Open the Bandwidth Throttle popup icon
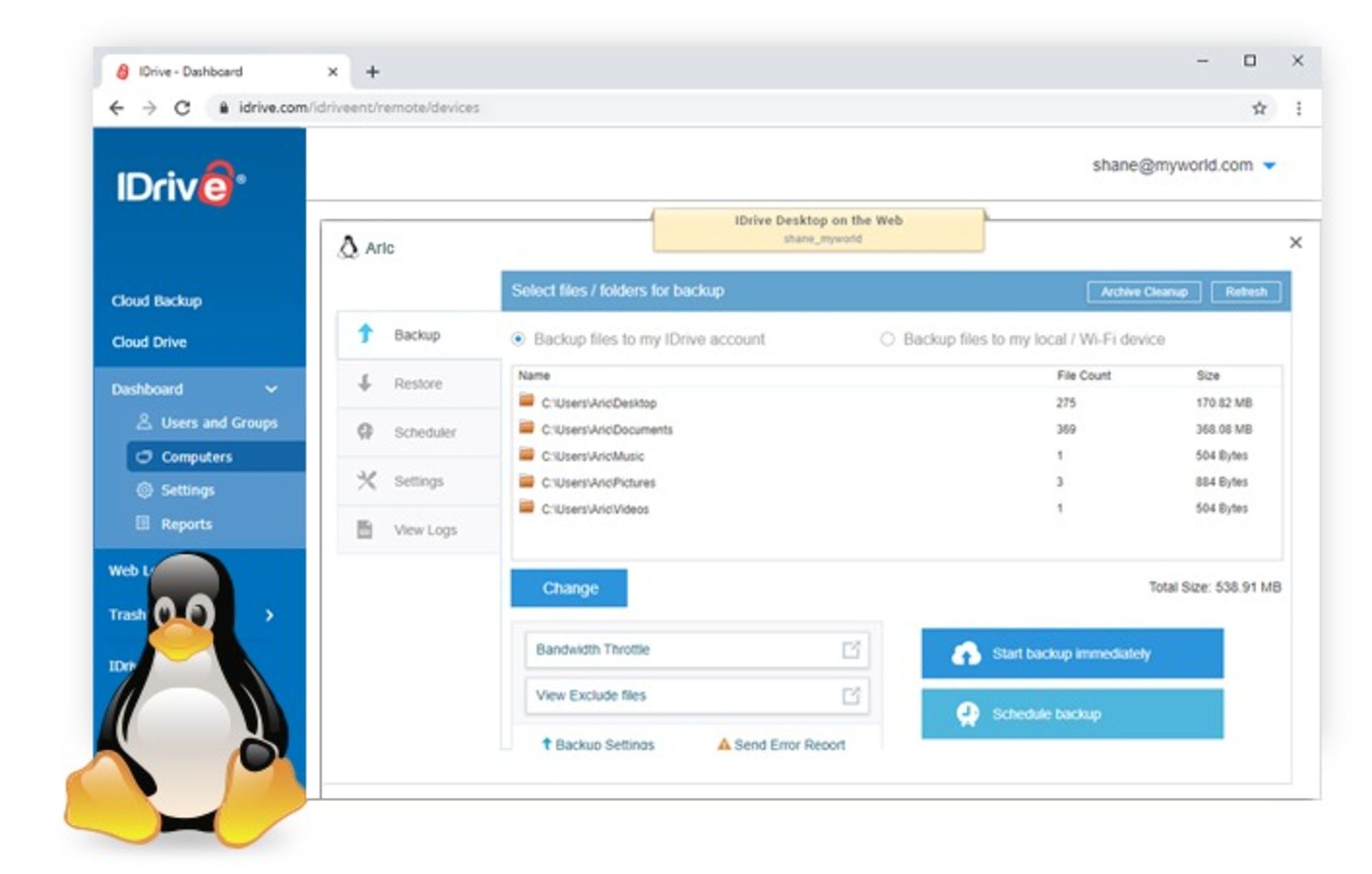 point(850,650)
